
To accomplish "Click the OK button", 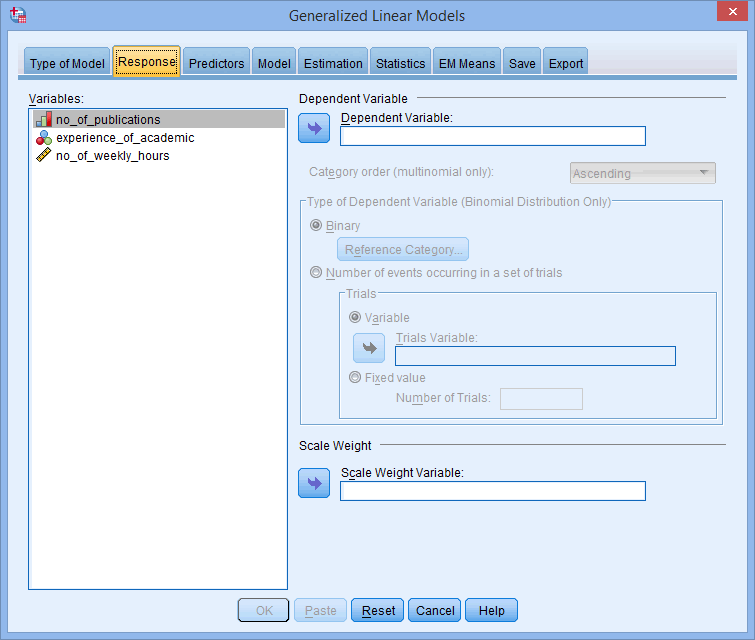I will coord(263,610).
